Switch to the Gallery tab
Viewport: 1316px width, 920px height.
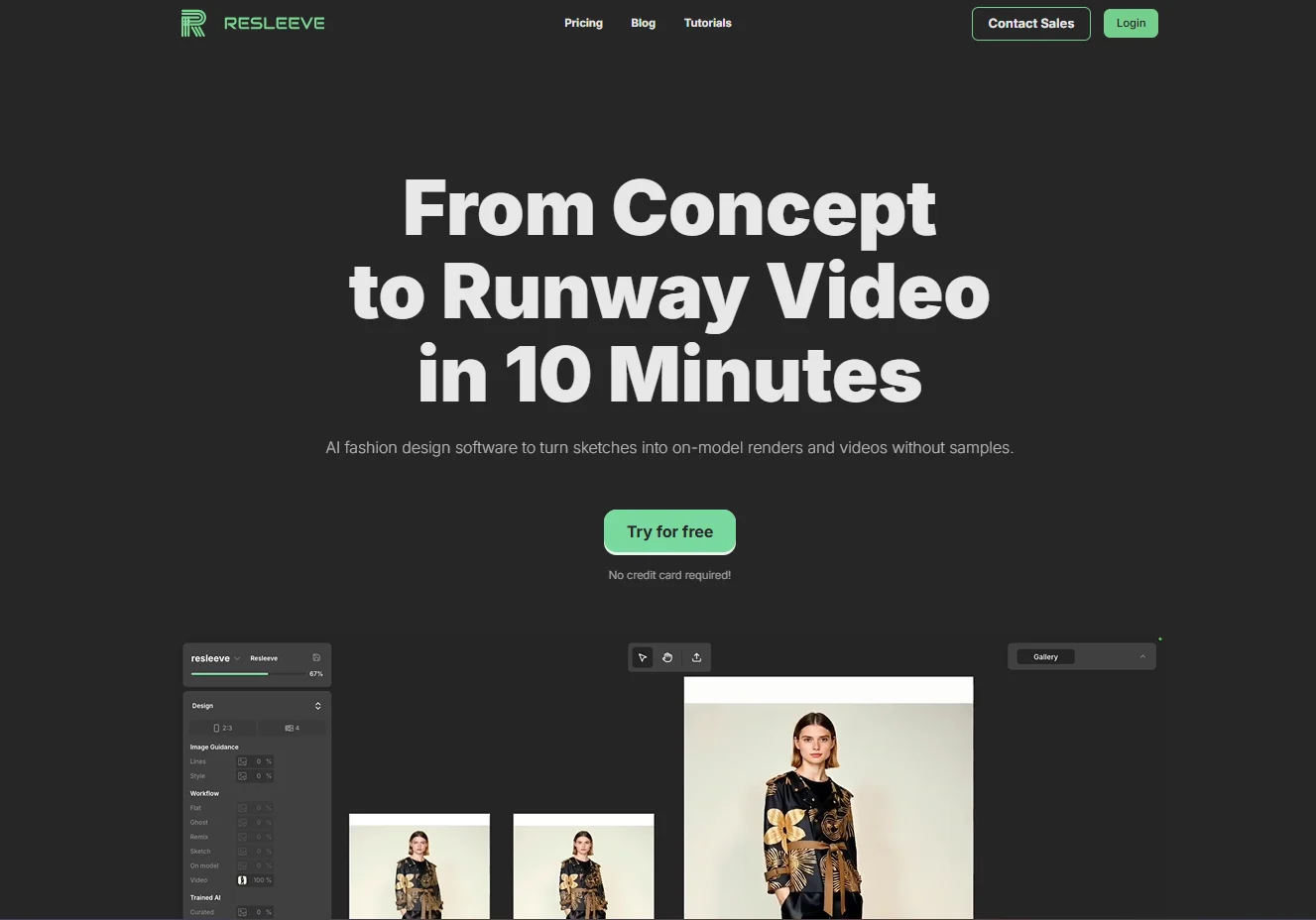(1045, 656)
